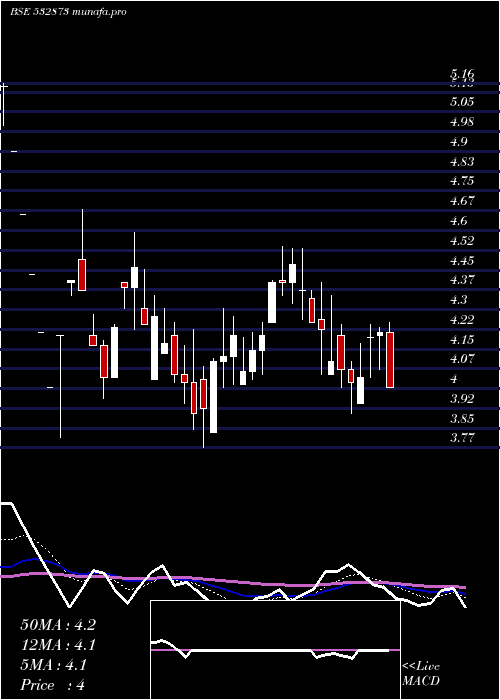Click the 4.37 price axis label
The height and width of the screenshot is (700, 500).
click(x=462, y=280)
